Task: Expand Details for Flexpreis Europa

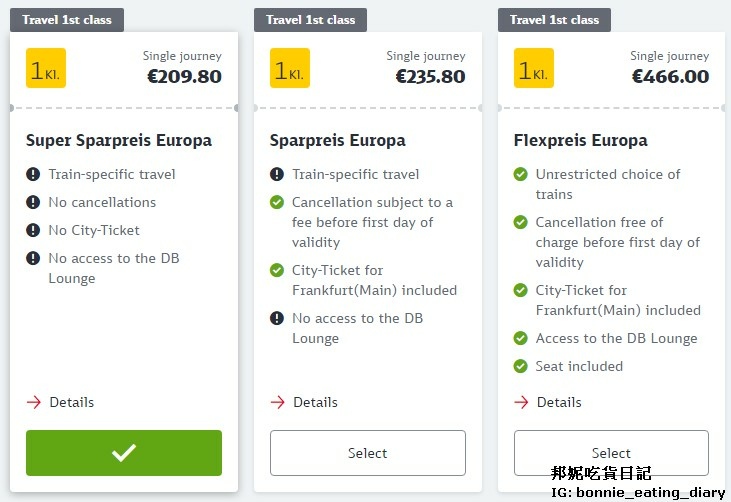Action: click(x=548, y=402)
